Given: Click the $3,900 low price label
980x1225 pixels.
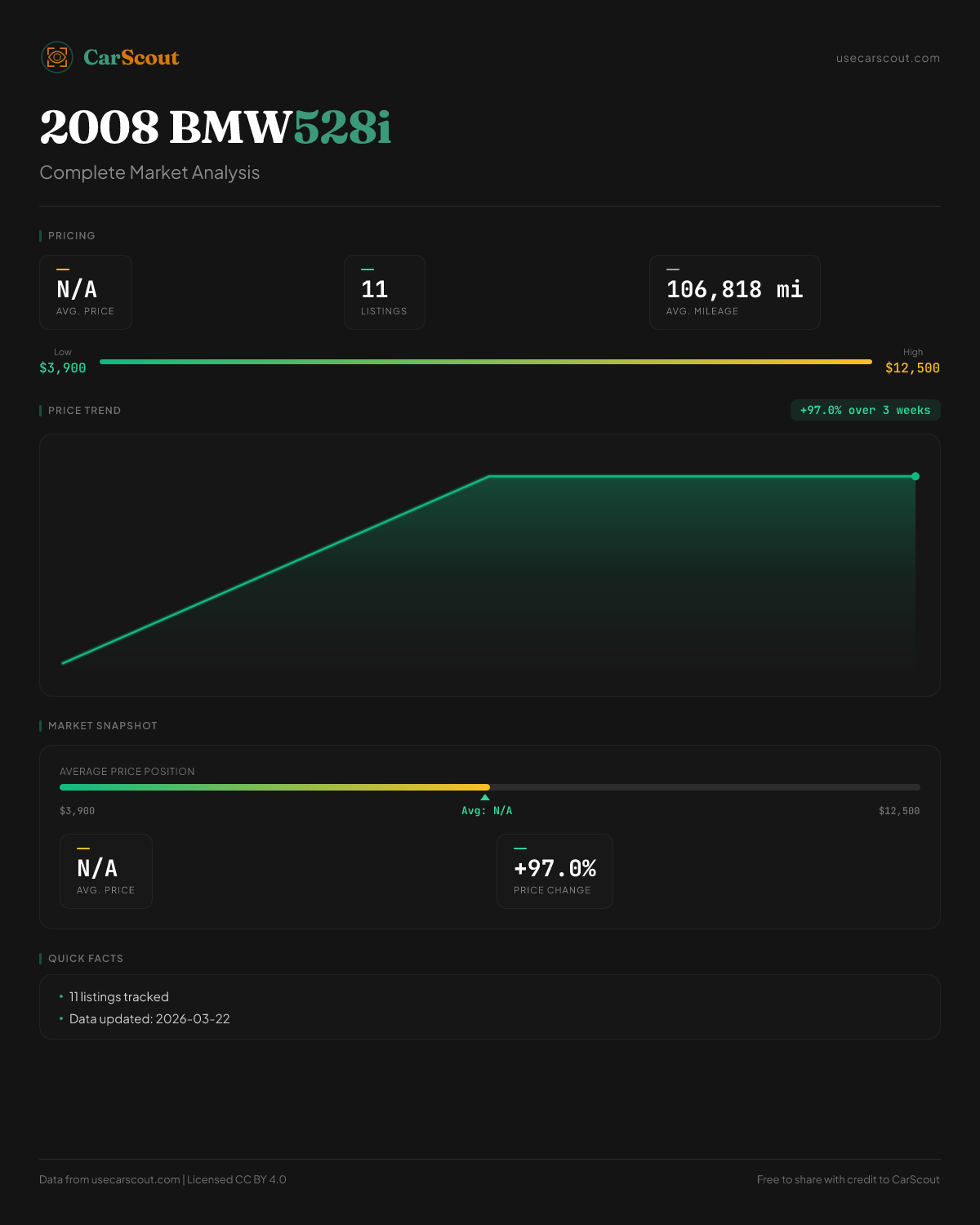Looking at the screenshot, I should click(63, 368).
